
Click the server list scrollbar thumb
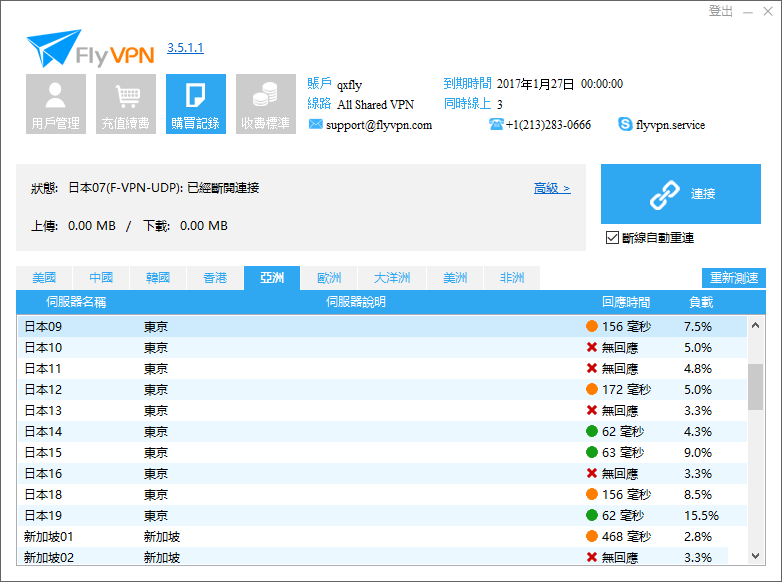pyautogui.click(x=756, y=387)
